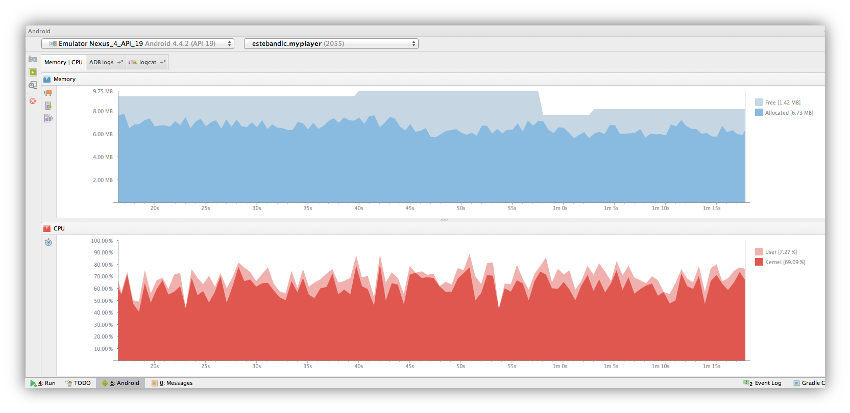Click the Event Log button
This screenshot has height=413, width=850.
pyautogui.click(x=763, y=383)
